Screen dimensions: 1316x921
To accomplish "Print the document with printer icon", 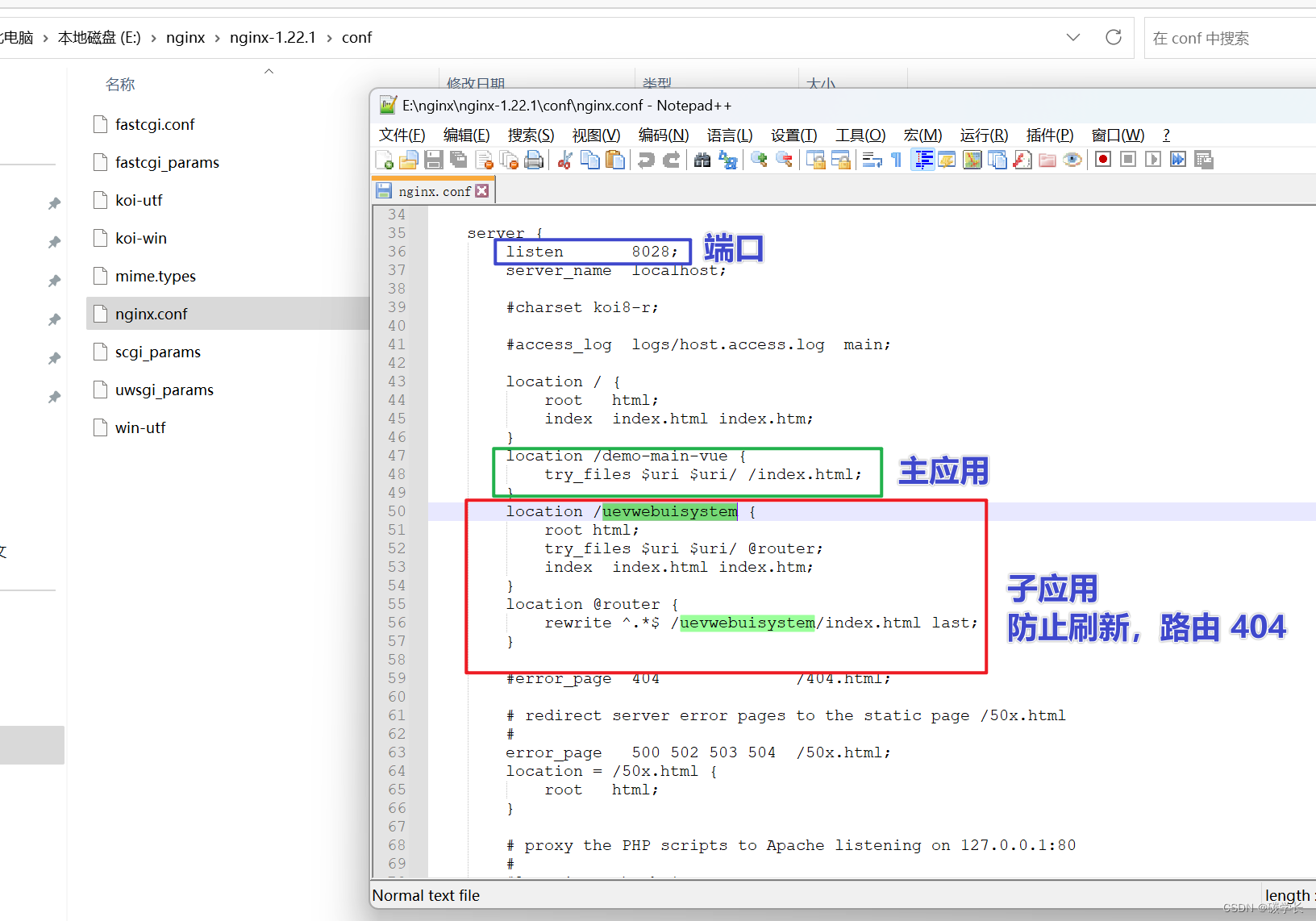I will click(x=534, y=160).
